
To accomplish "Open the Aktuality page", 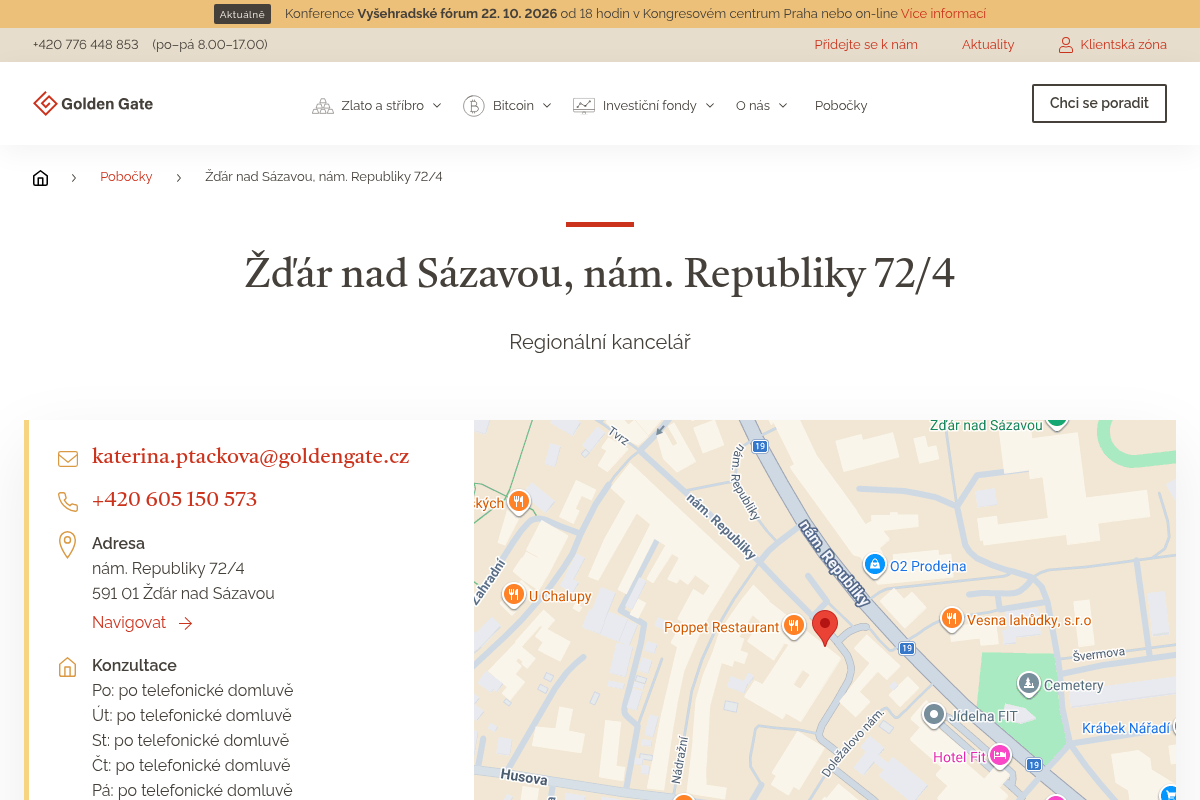I will coord(988,45).
